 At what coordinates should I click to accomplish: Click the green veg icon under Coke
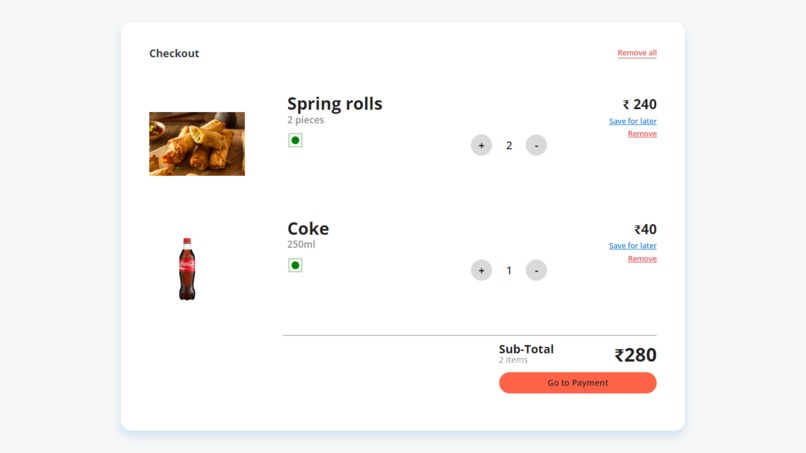click(295, 265)
